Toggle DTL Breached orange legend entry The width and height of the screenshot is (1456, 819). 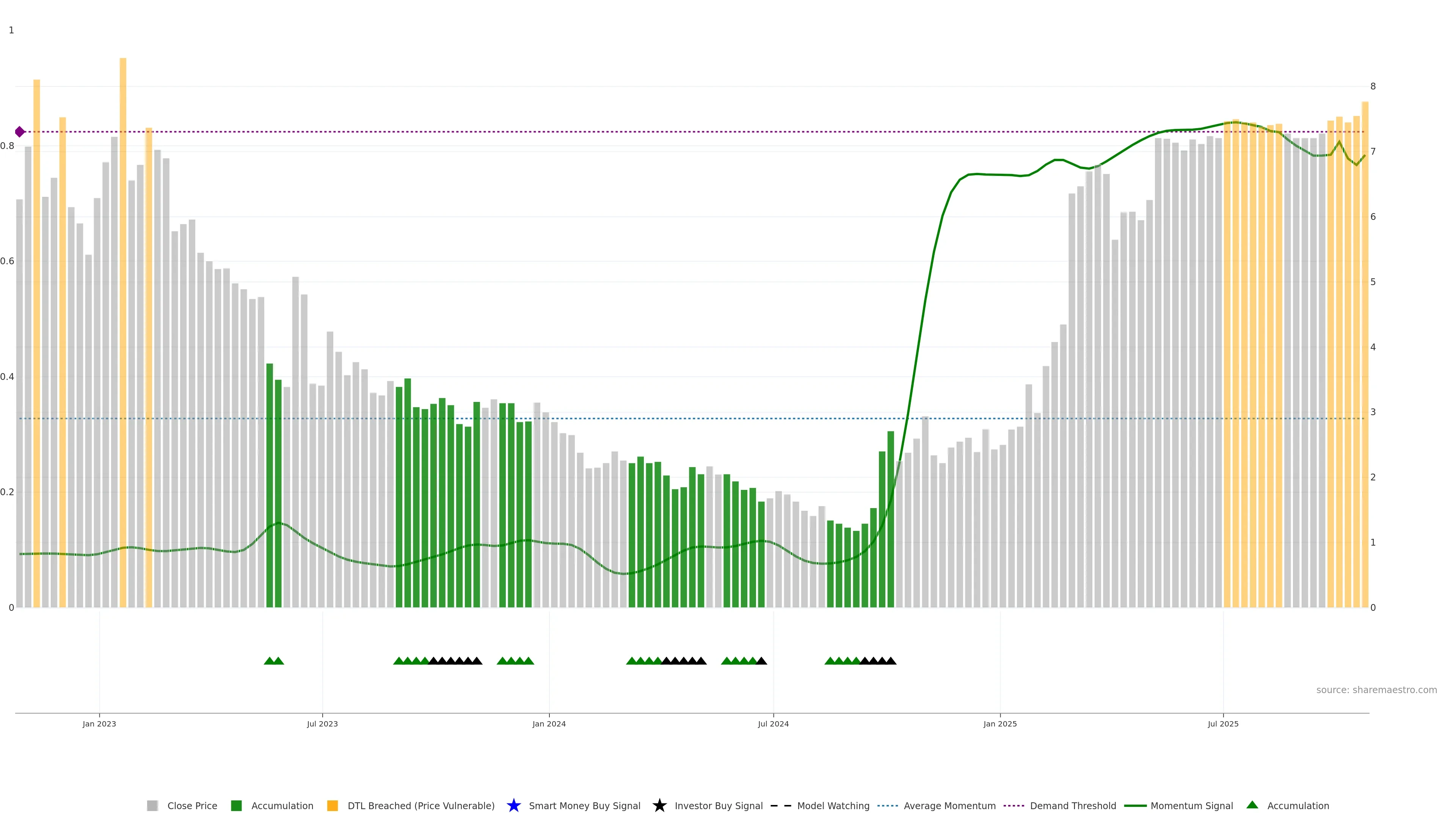[333, 805]
